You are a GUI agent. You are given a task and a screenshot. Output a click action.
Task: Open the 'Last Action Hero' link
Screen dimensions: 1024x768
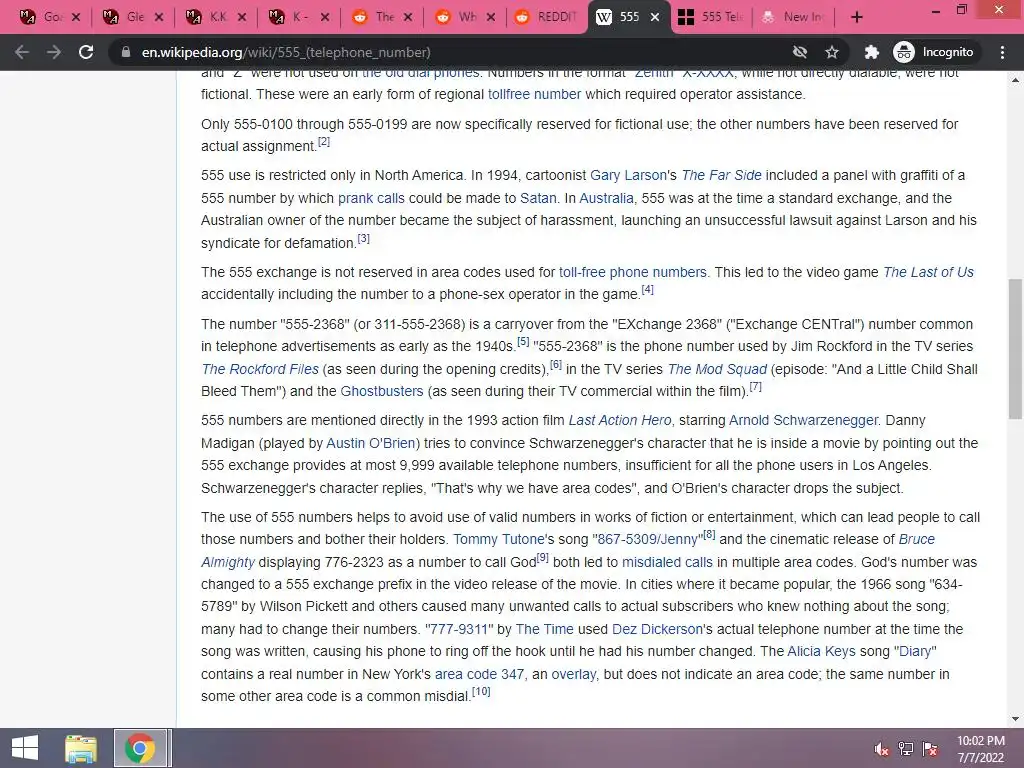620,421
